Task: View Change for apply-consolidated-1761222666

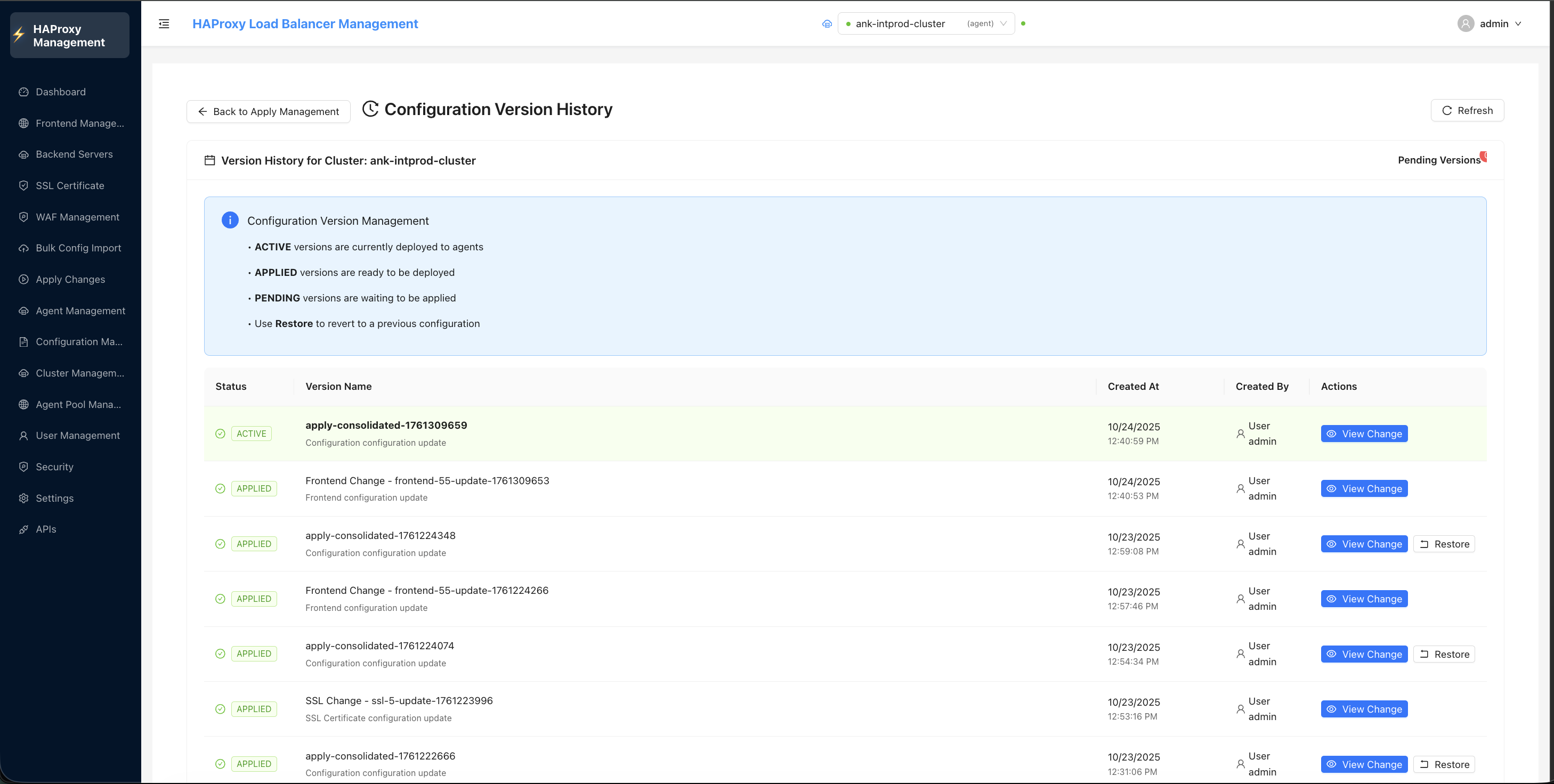Action: (x=1364, y=764)
